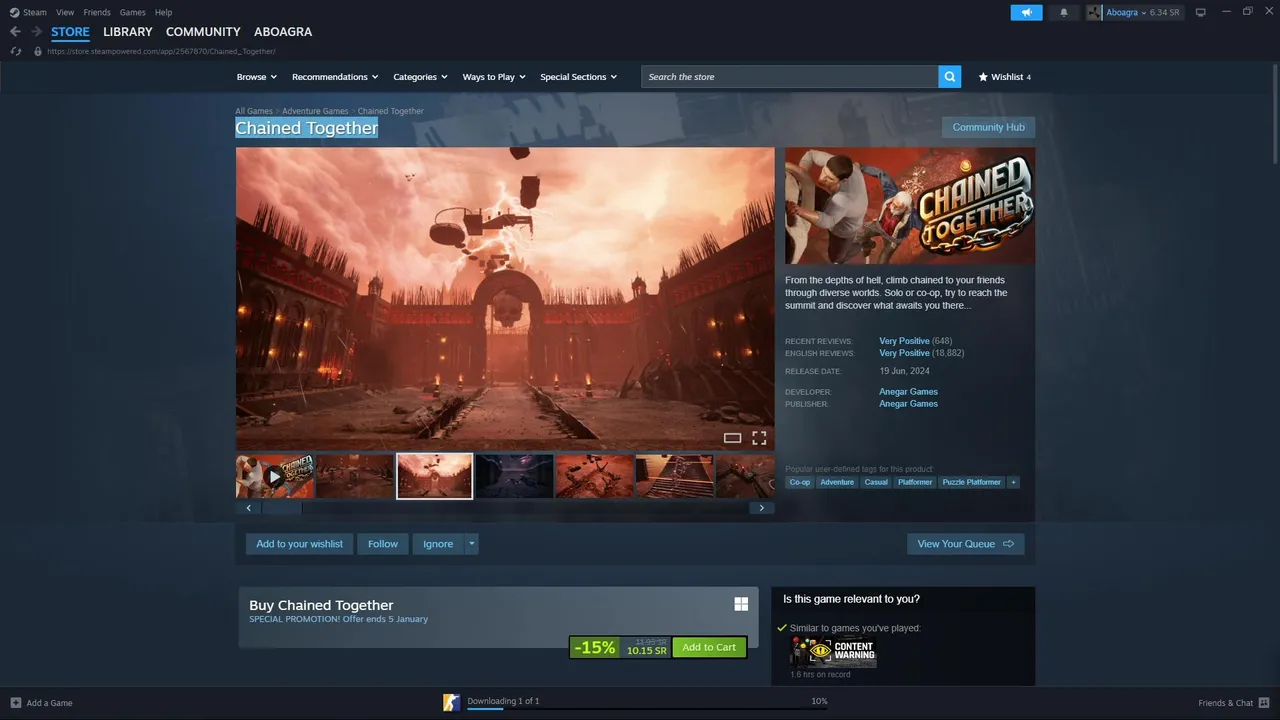The image size is (1280, 720).
Task: Select the Puzzle Platformer tag
Action: tap(971, 482)
